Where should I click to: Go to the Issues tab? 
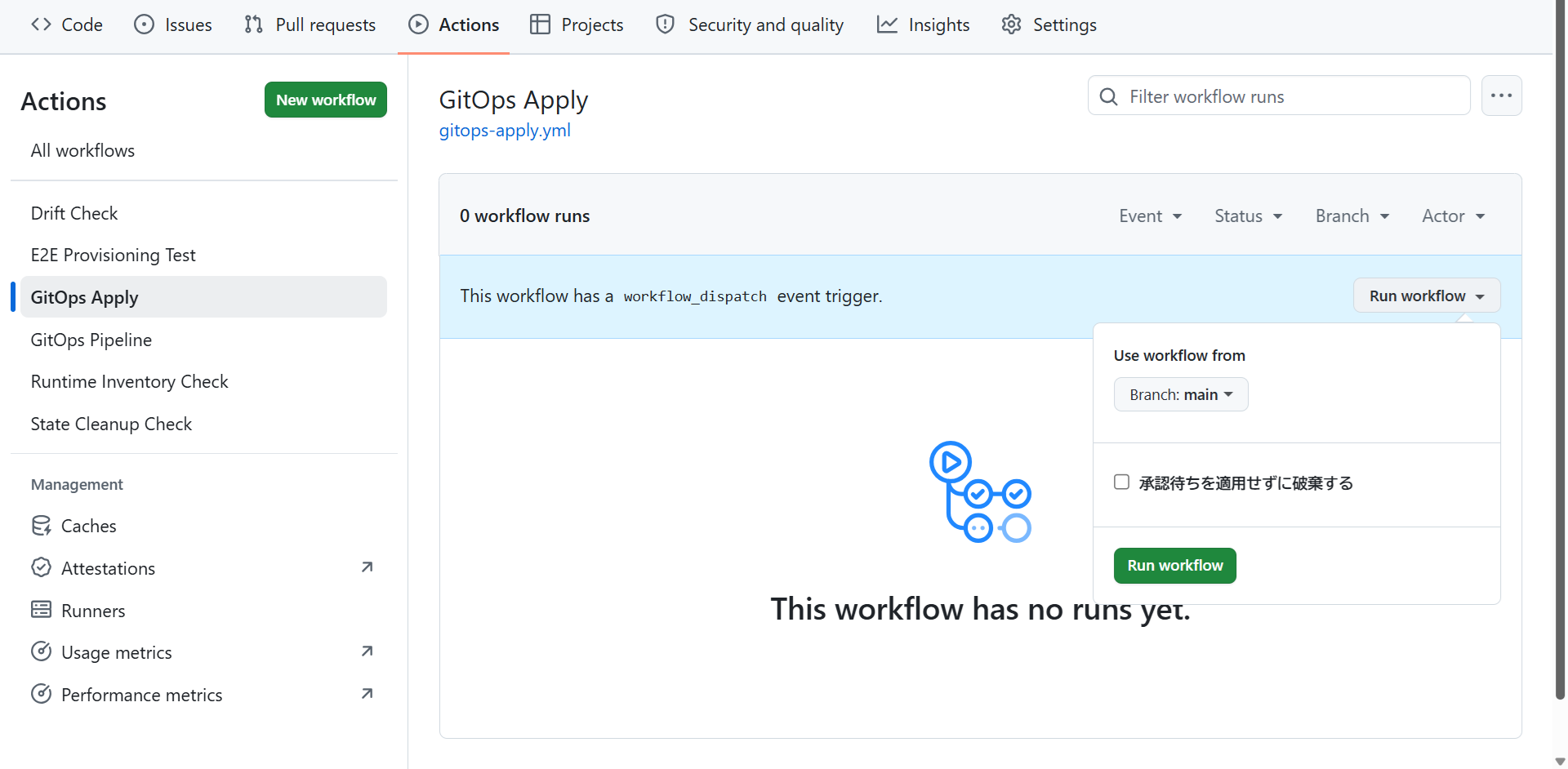(173, 24)
